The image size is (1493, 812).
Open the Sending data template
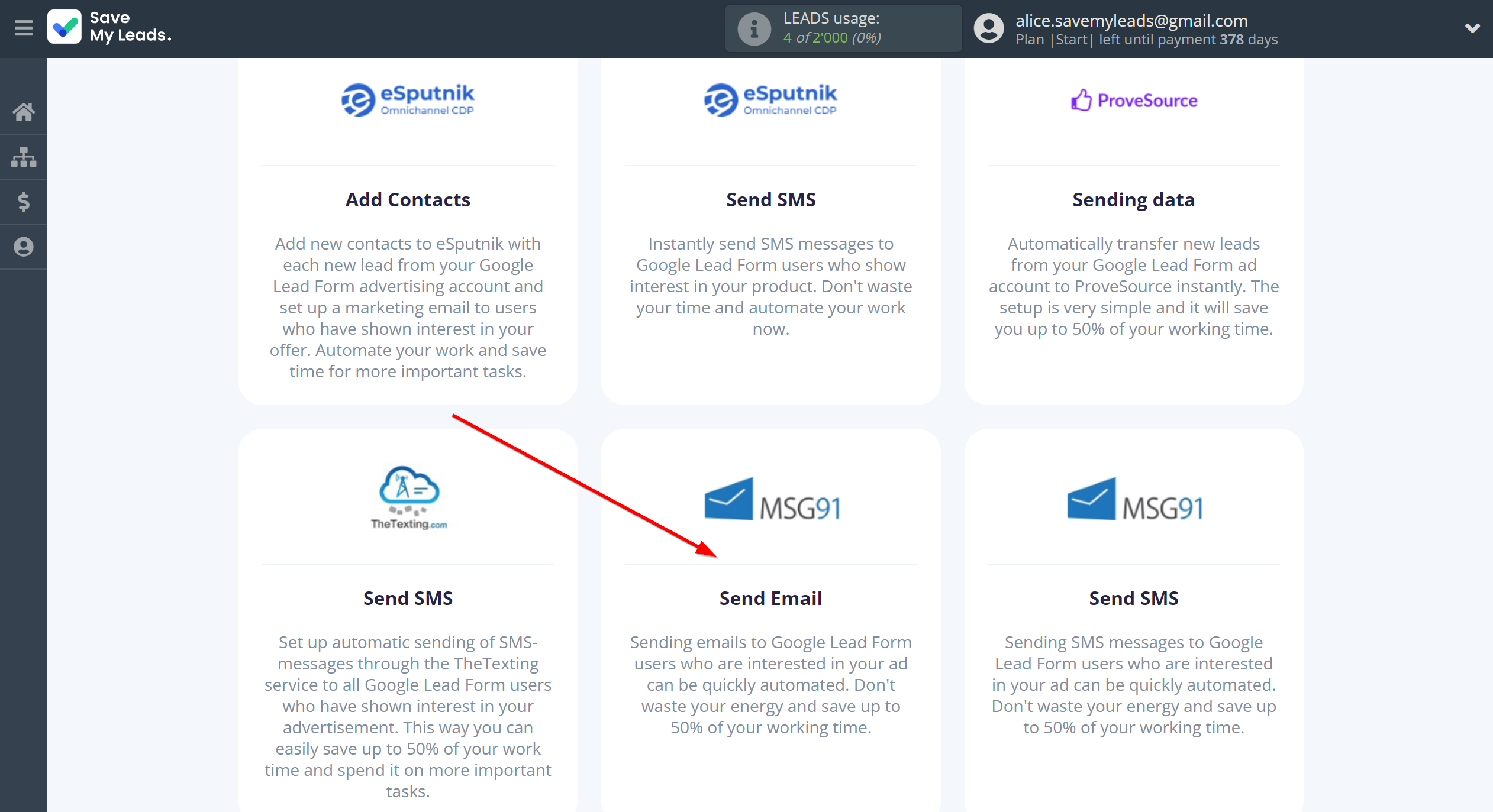pos(1134,200)
